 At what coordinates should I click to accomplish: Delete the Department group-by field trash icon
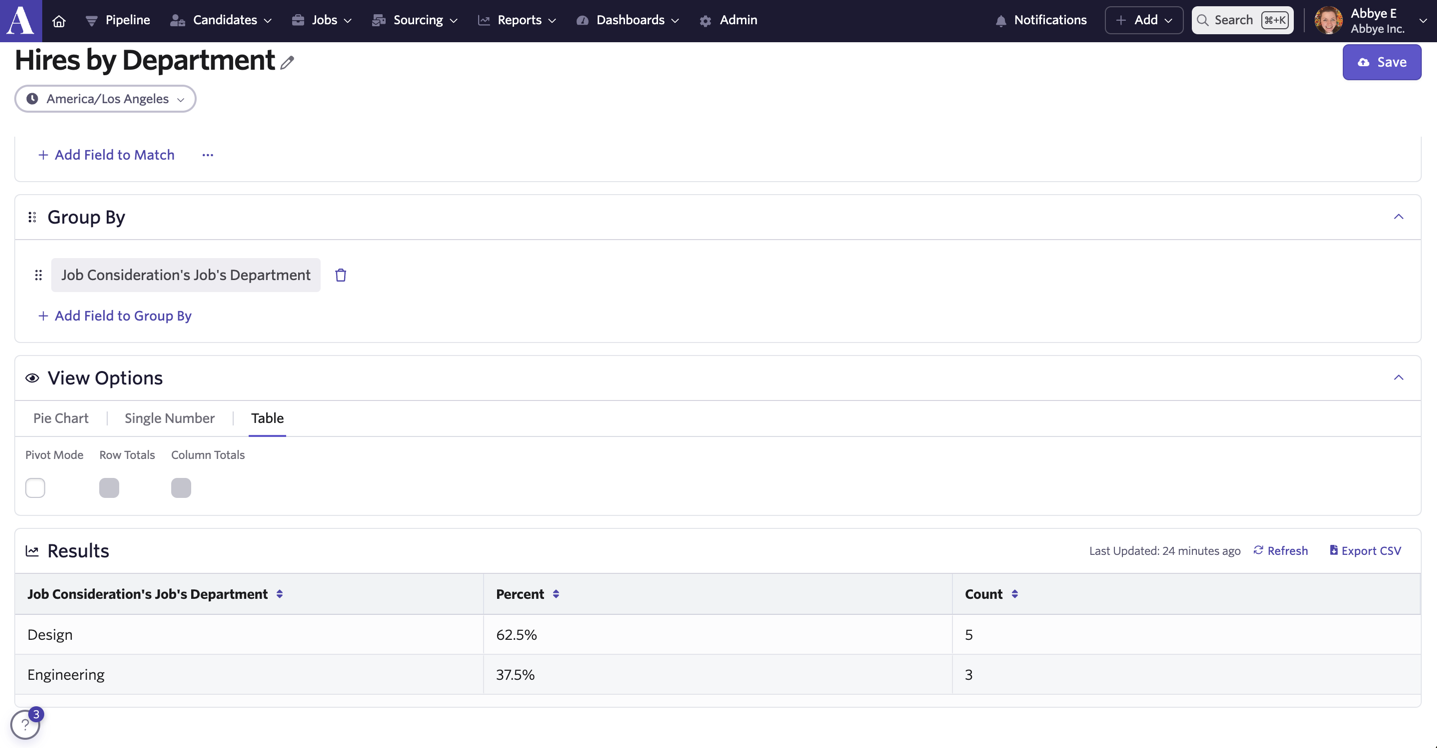point(341,275)
